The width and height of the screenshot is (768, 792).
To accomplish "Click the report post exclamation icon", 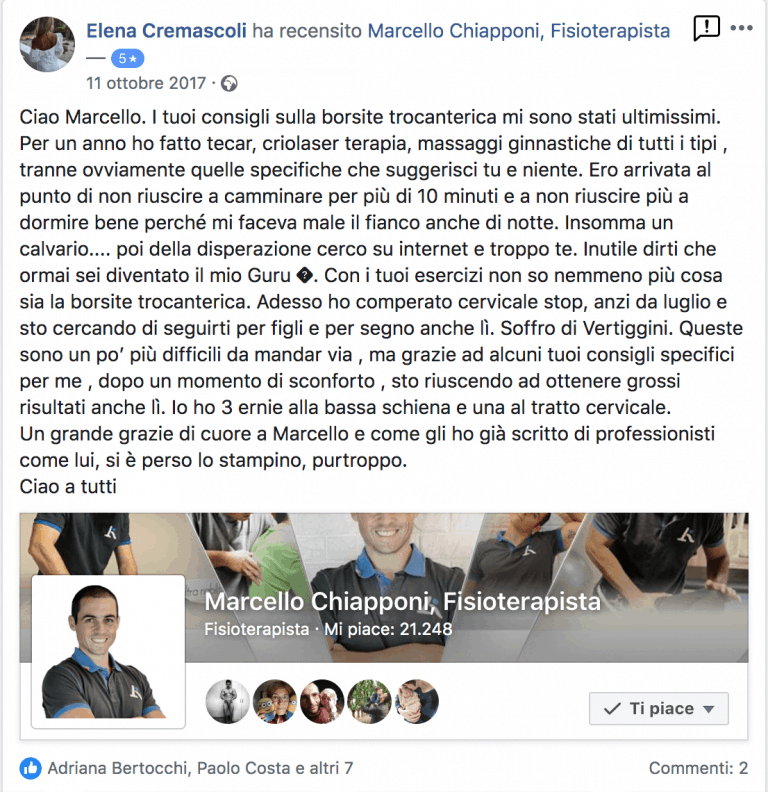I will 706,28.
